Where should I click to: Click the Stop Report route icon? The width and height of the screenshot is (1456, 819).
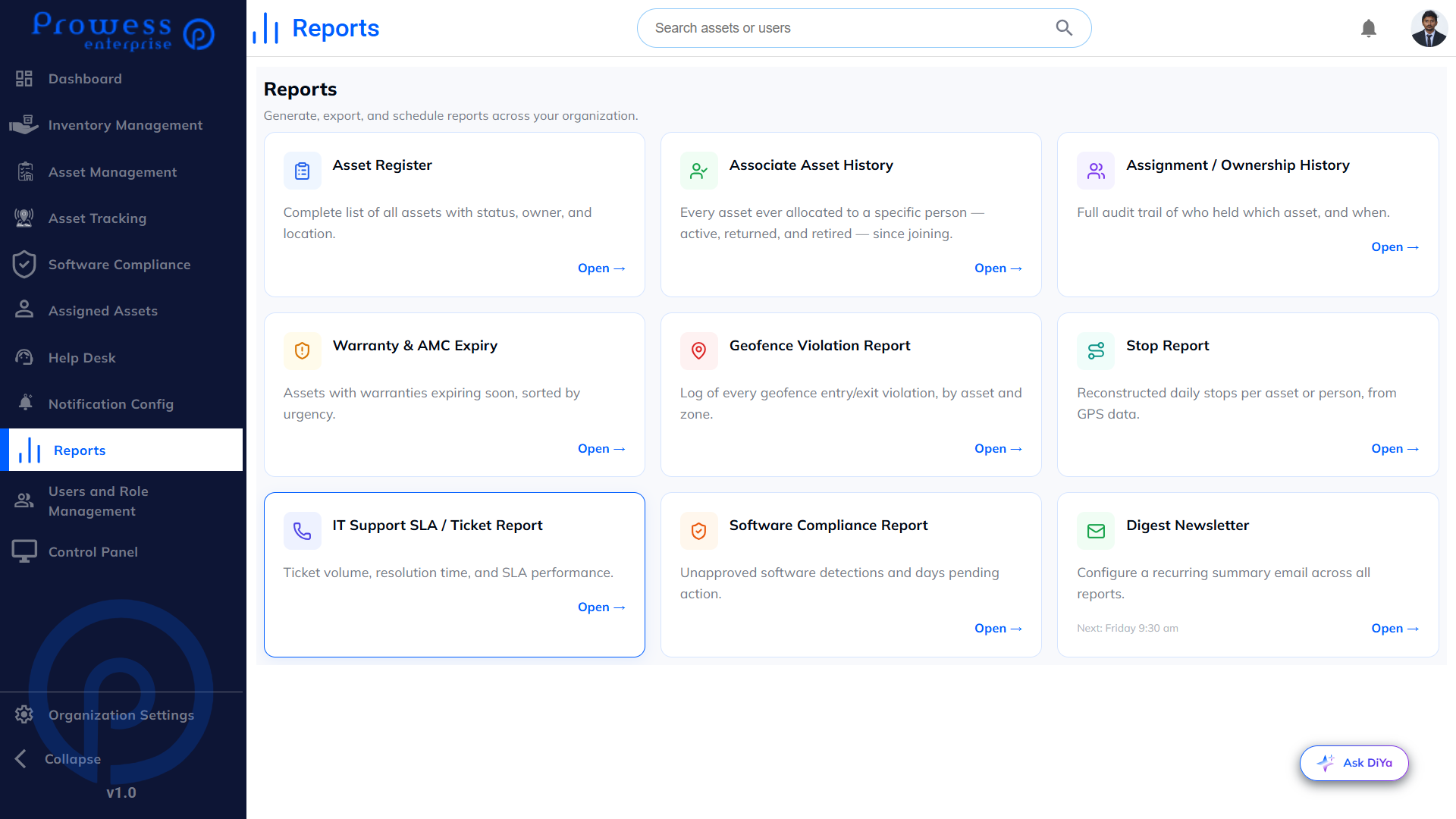(x=1096, y=351)
